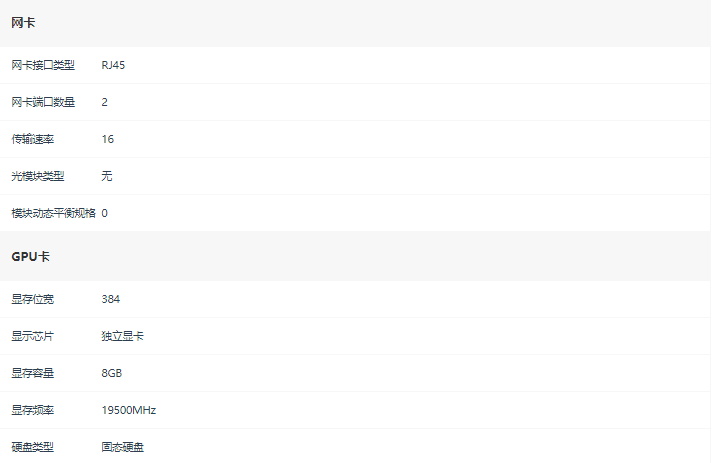Click the RJ45 value
This screenshot has height=463, width=719.
(113, 65)
